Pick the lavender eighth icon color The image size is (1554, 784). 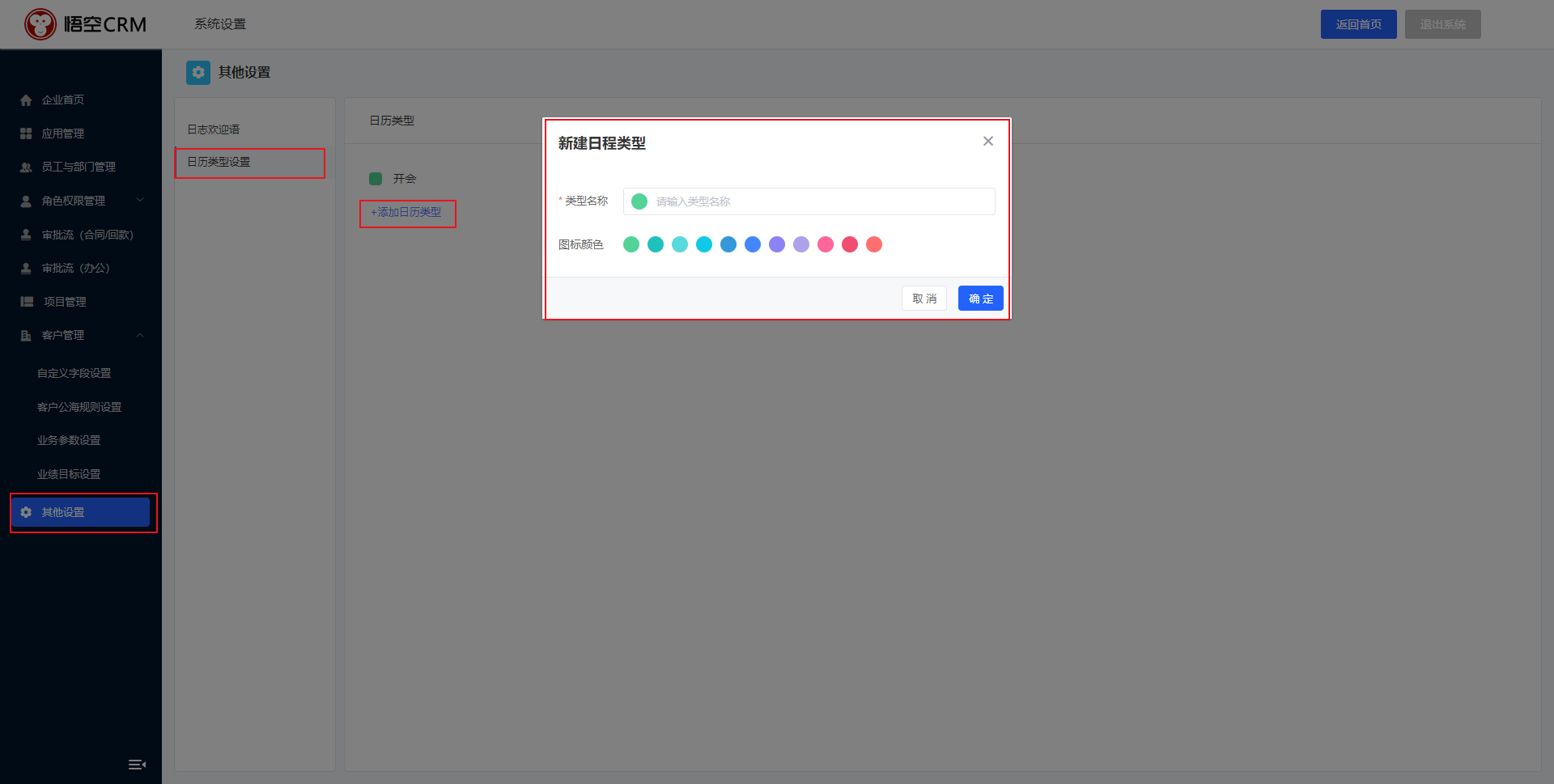point(801,244)
